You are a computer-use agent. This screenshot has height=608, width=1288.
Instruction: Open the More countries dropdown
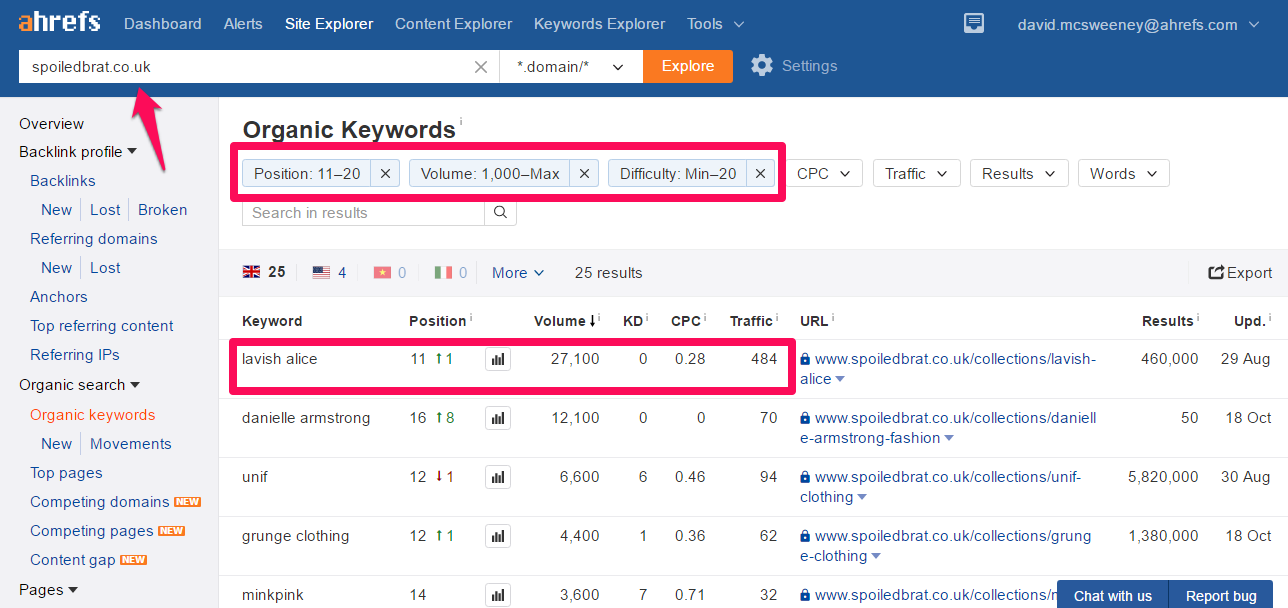point(518,273)
